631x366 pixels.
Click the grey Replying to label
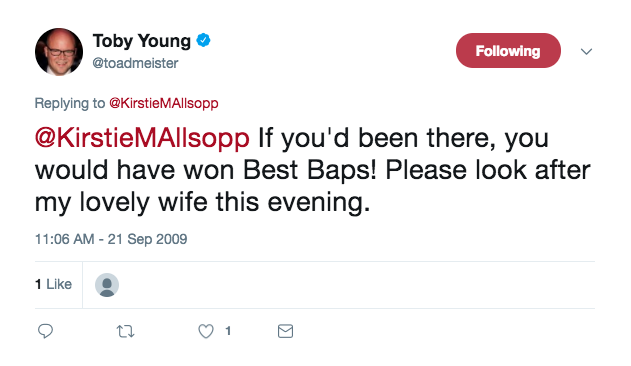tap(70, 103)
